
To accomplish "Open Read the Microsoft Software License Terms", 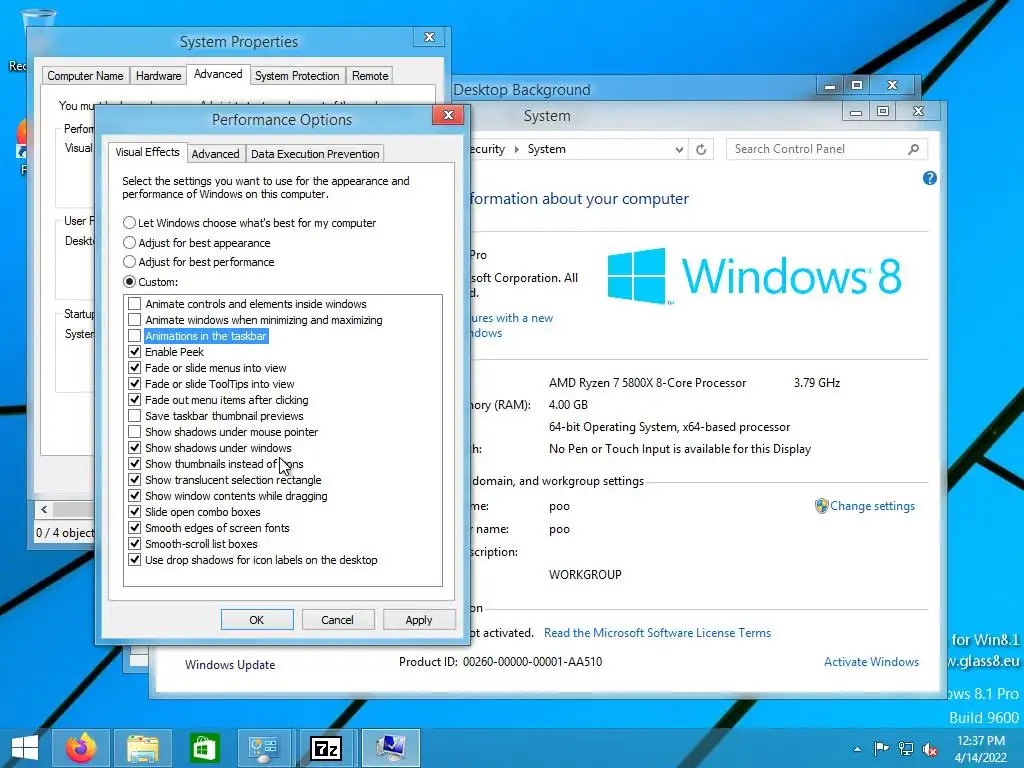I will (x=657, y=633).
